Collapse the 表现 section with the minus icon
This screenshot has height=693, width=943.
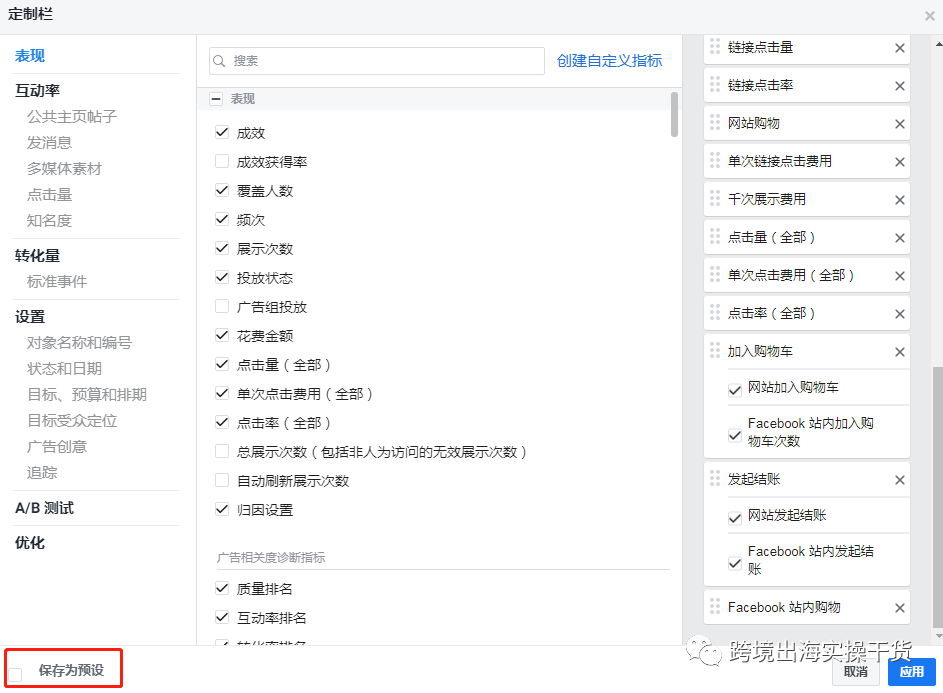(216, 99)
